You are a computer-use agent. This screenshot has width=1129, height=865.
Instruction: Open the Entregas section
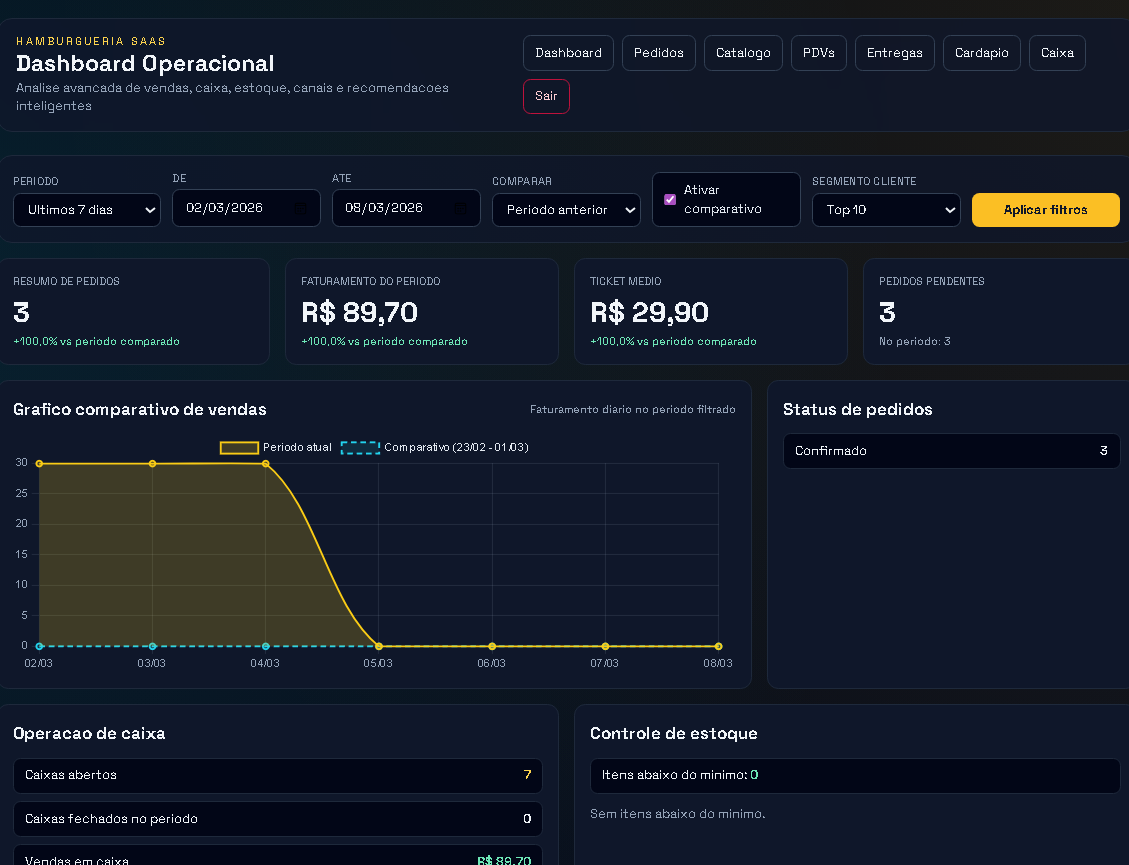[894, 52]
